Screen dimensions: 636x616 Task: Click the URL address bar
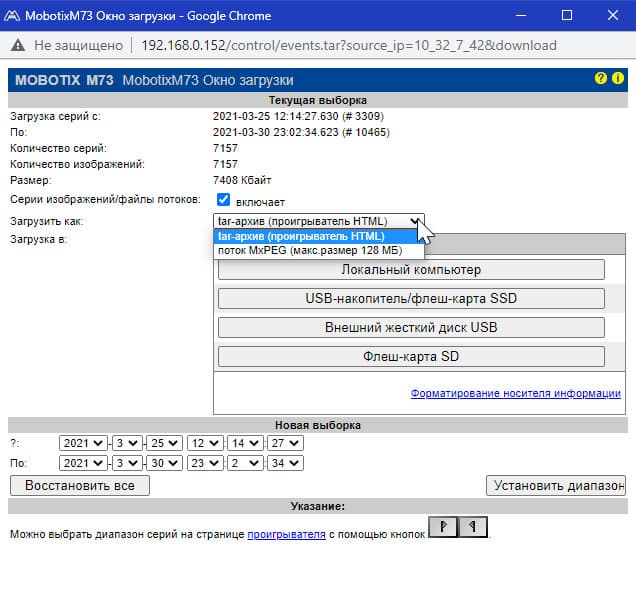(x=349, y=45)
